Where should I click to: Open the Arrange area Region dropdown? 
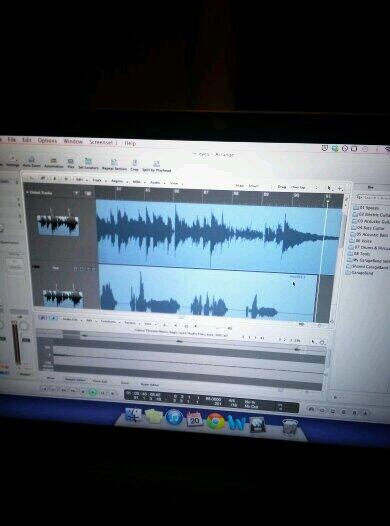[x=118, y=181]
